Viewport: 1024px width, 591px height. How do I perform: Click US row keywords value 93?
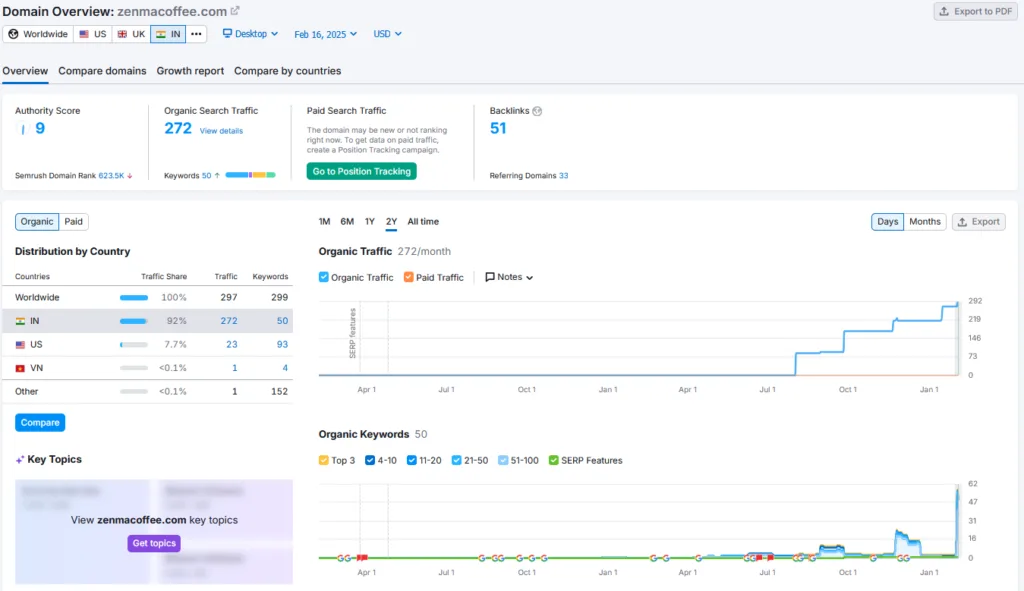[x=282, y=345]
